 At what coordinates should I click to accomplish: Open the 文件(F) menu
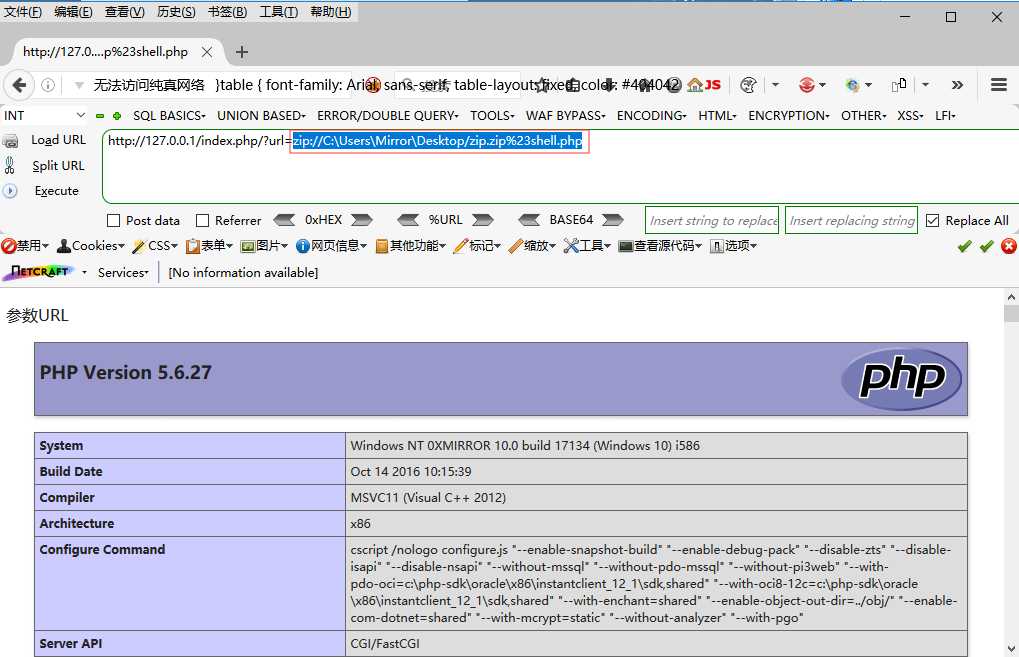23,12
